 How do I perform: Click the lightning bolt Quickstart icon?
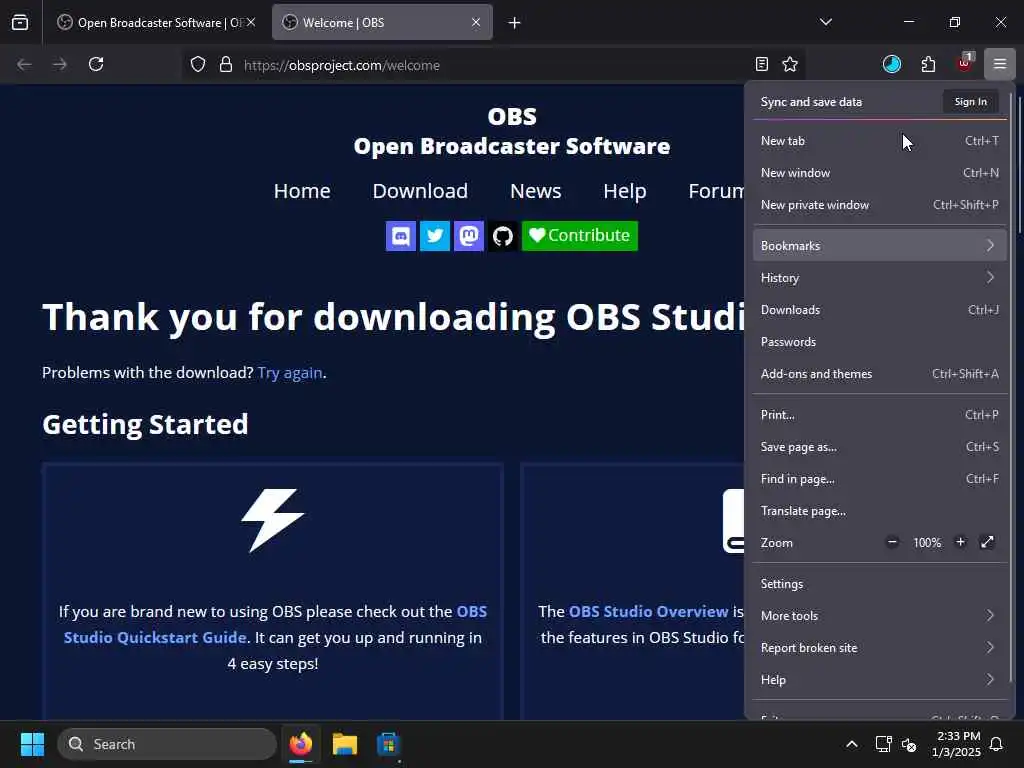pos(273,520)
